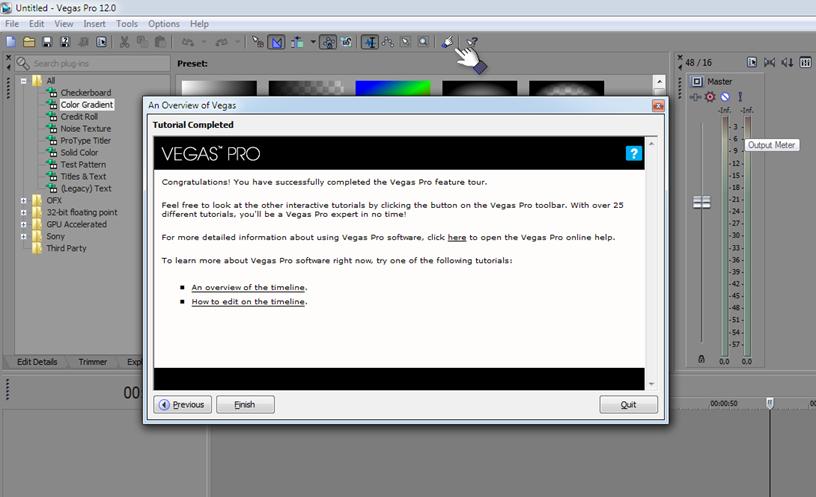Open 'How to edit on the timeline' link
This screenshot has width=816, height=497.
[249, 302]
